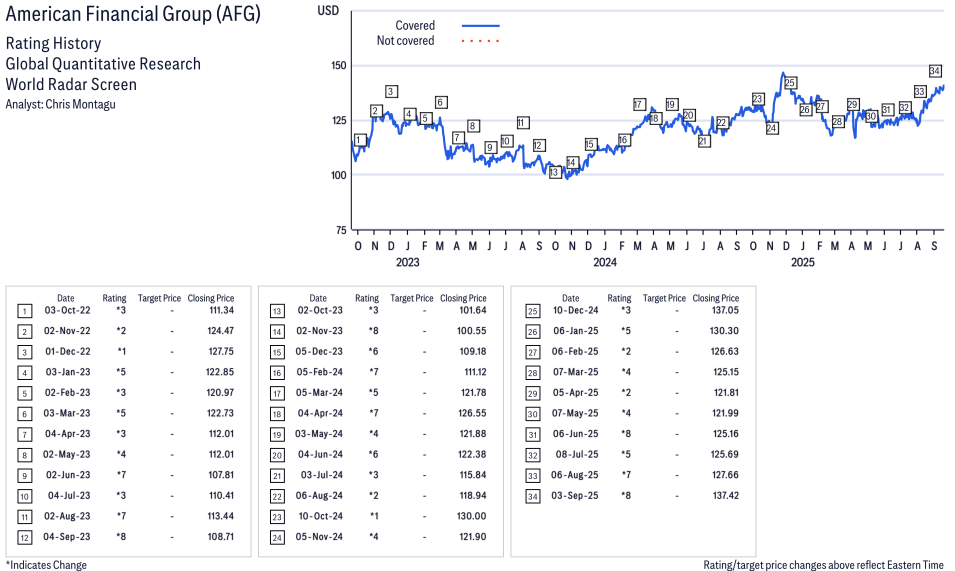Select the 10-Oct-24 date entry
The height and width of the screenshot is (571, 955).
click(x=318, y=516)
